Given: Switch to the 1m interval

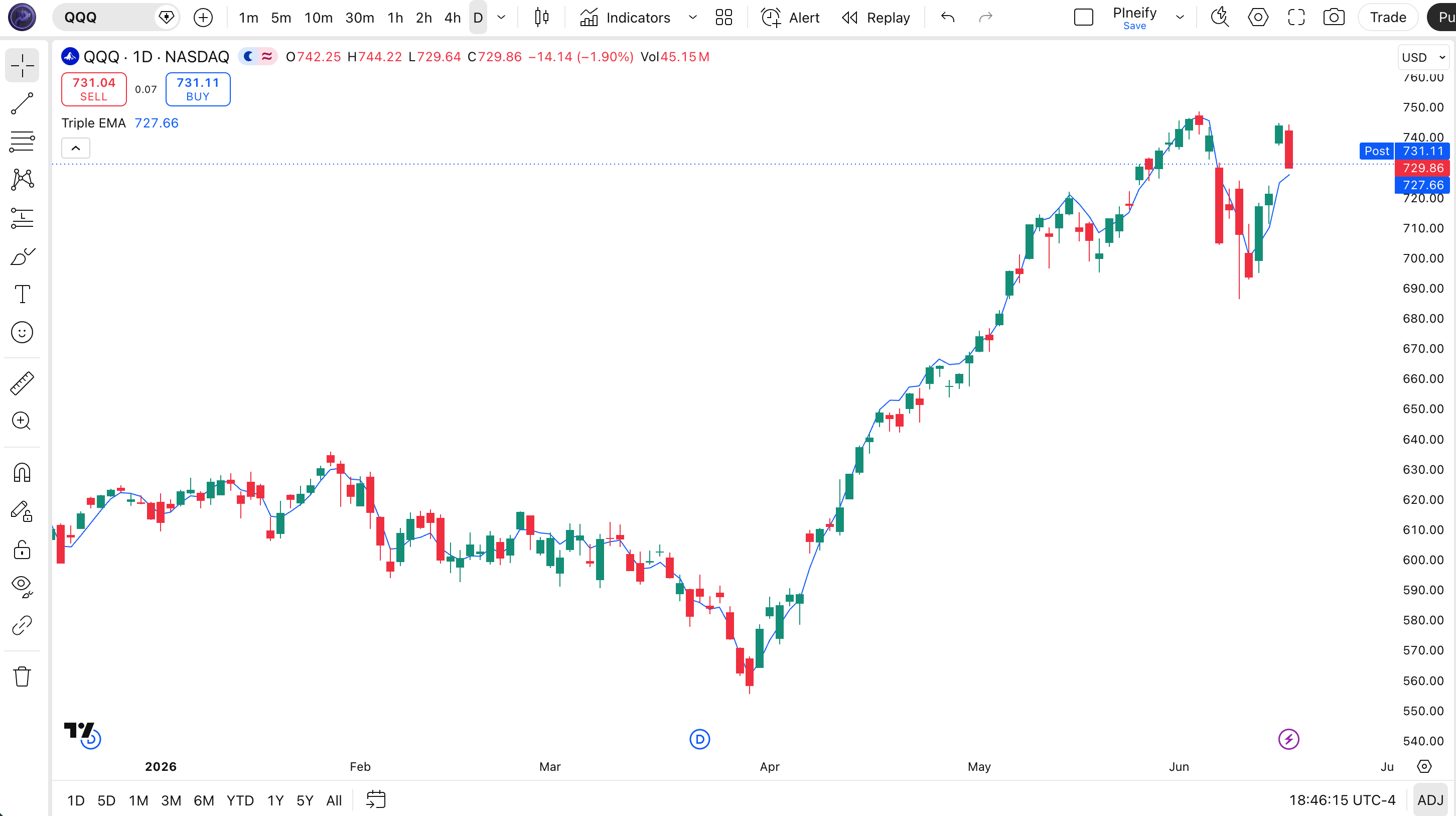Looking at the screenshot, I should [248, 18].
